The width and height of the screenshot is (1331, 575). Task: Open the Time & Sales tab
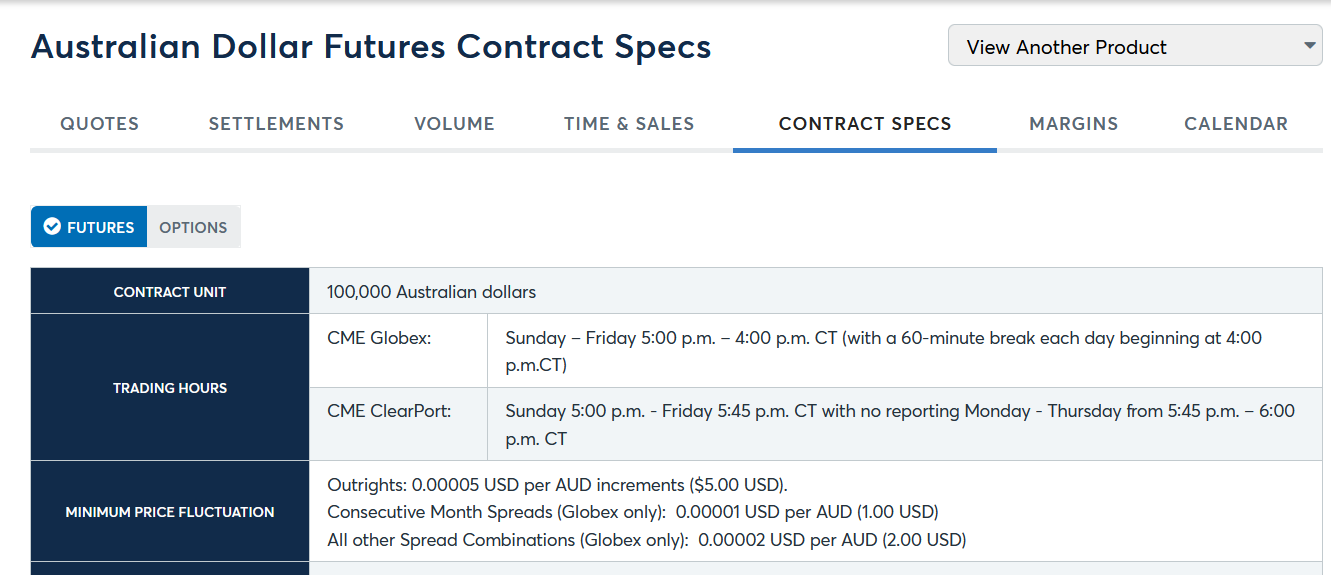pyautogui.click(x=629, y=124)
